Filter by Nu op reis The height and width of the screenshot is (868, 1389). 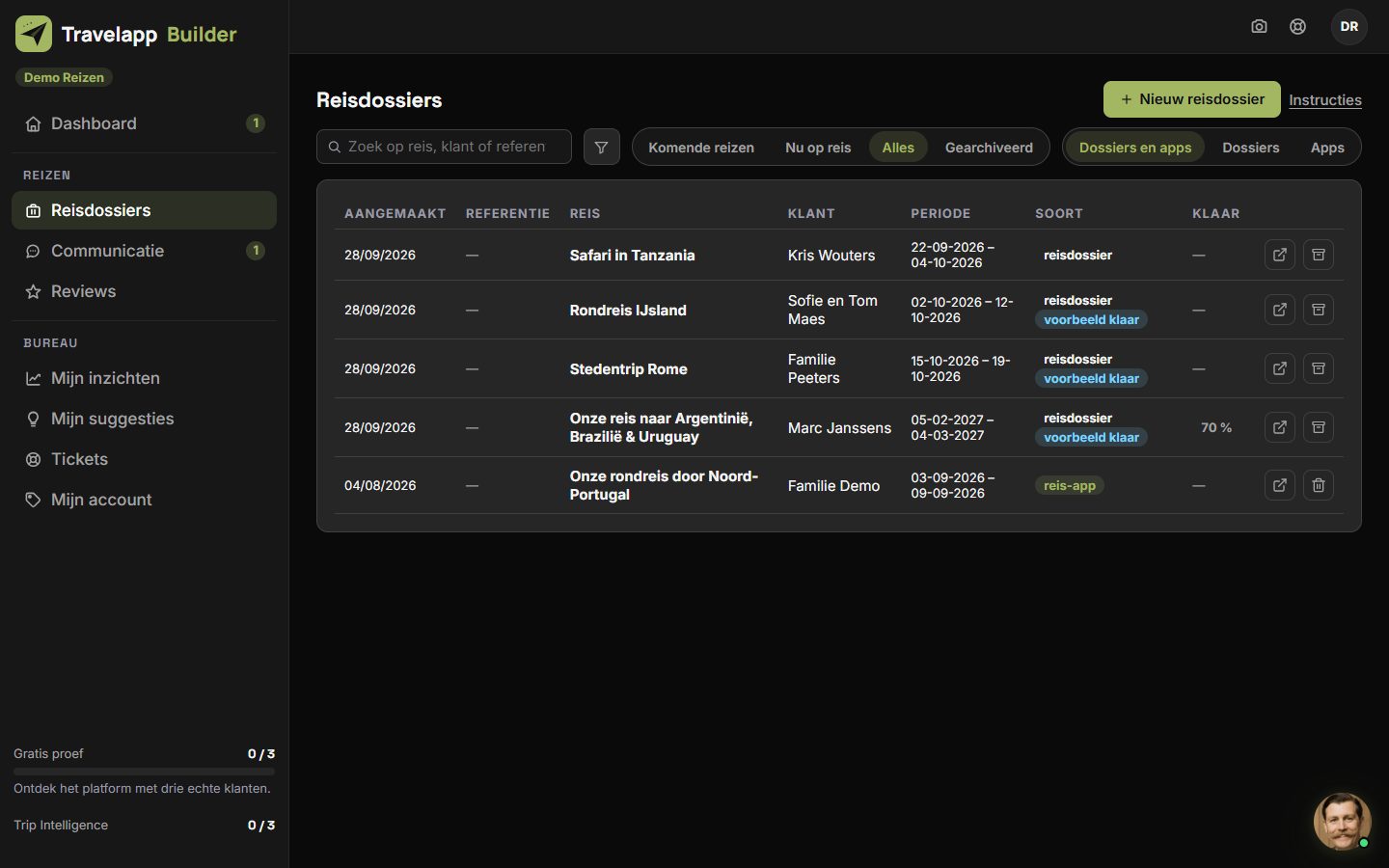818,148
